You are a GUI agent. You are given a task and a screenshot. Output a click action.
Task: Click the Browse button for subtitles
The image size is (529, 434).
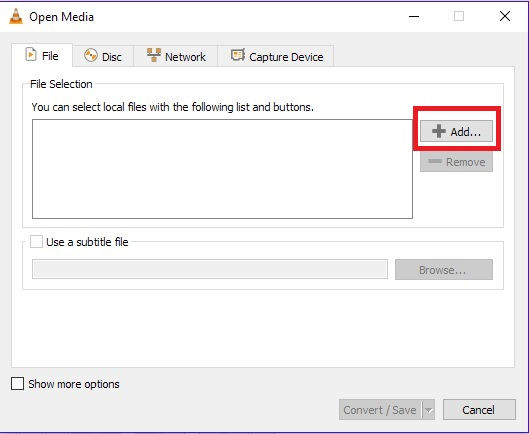(x=444, y=270)
